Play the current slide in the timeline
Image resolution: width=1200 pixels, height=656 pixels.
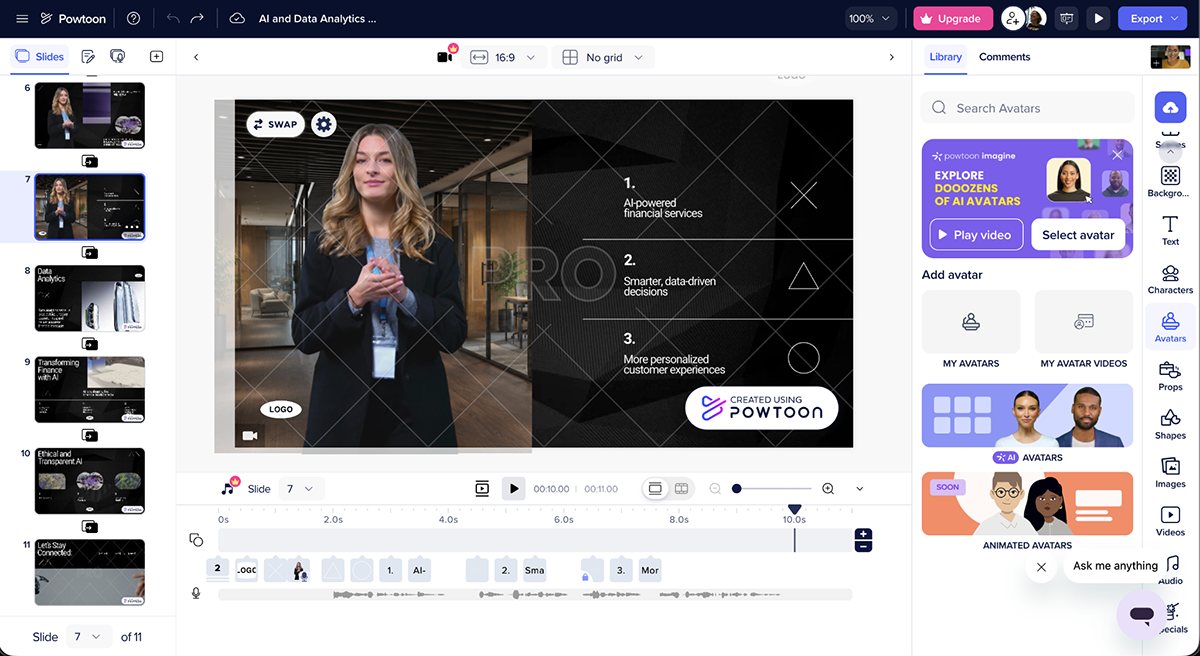(513, 489)
